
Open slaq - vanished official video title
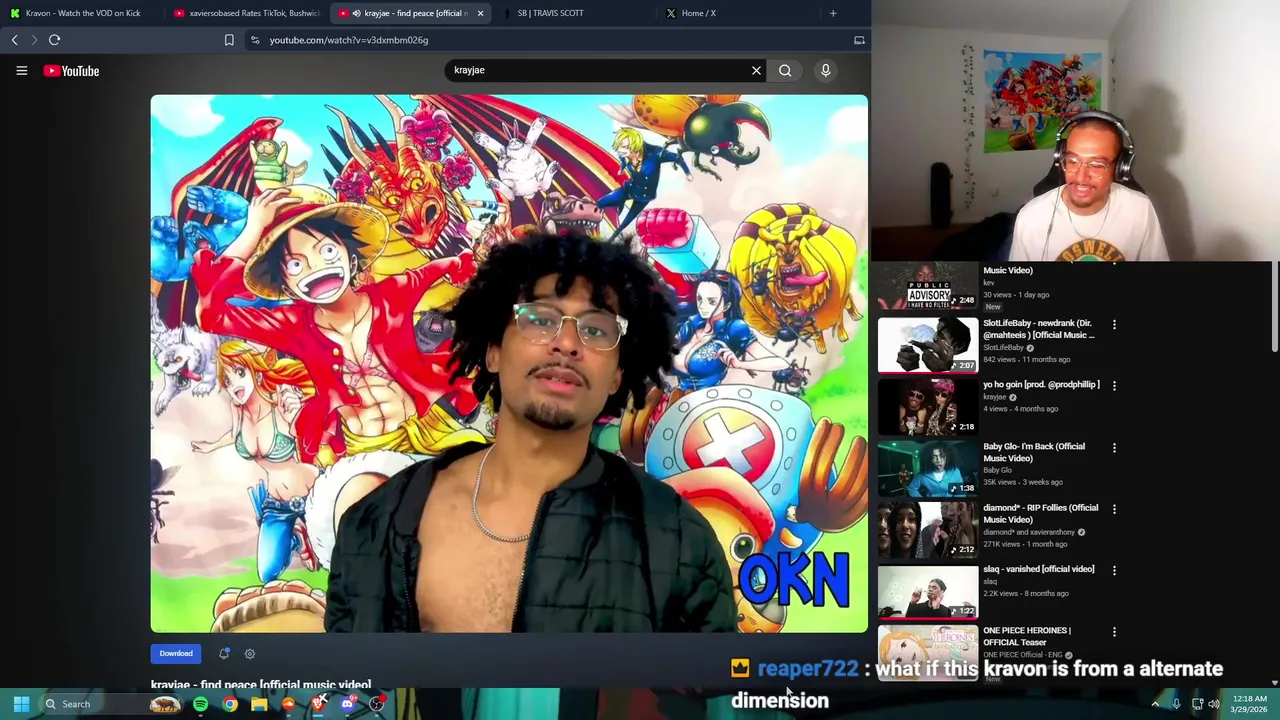(x=1038, y=569)
